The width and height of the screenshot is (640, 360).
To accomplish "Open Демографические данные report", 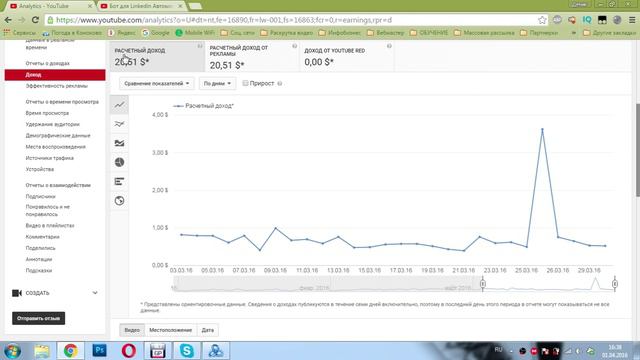I will pyautogui.click(x=58, y=136).
